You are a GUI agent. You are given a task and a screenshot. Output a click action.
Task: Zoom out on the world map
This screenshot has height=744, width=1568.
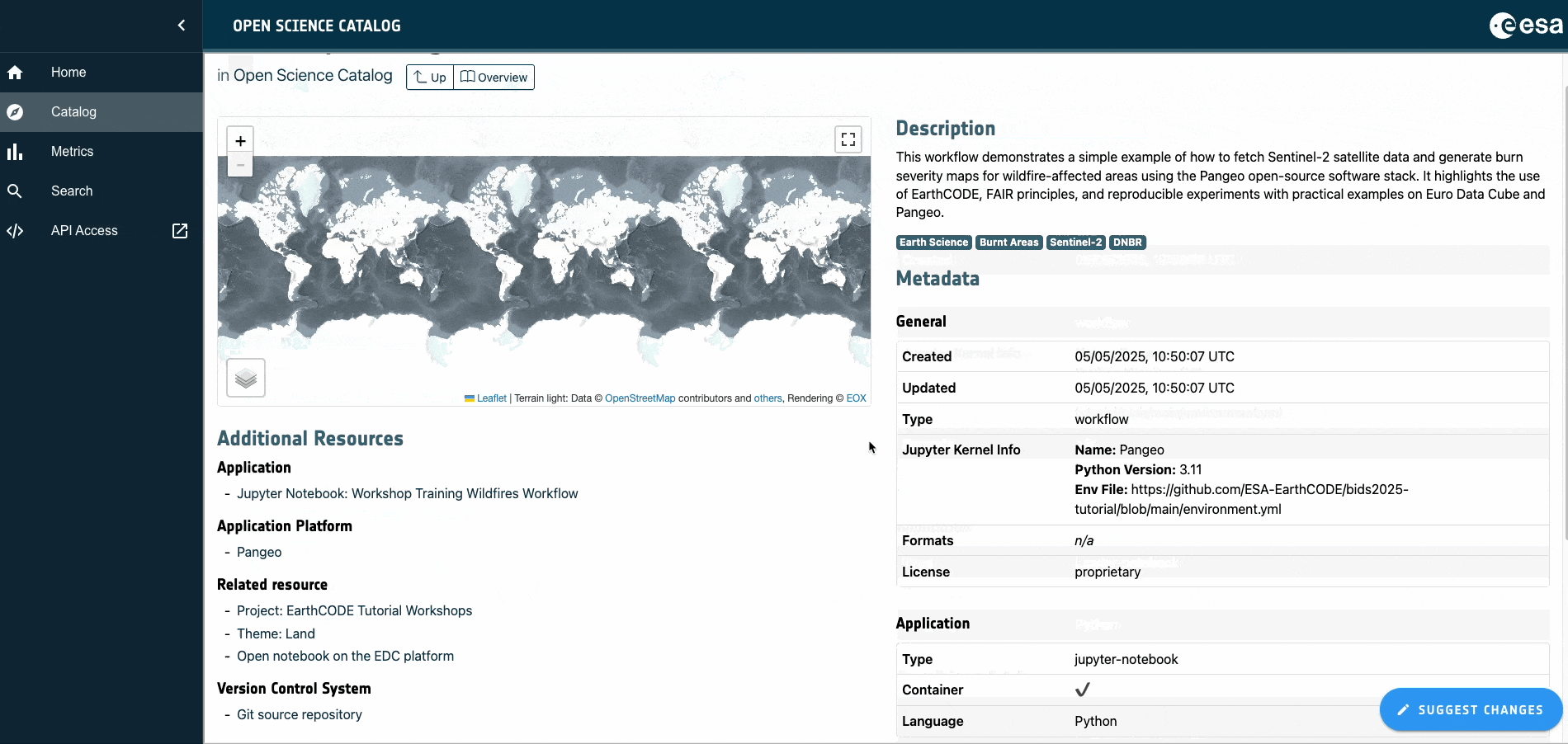point(240,164)
